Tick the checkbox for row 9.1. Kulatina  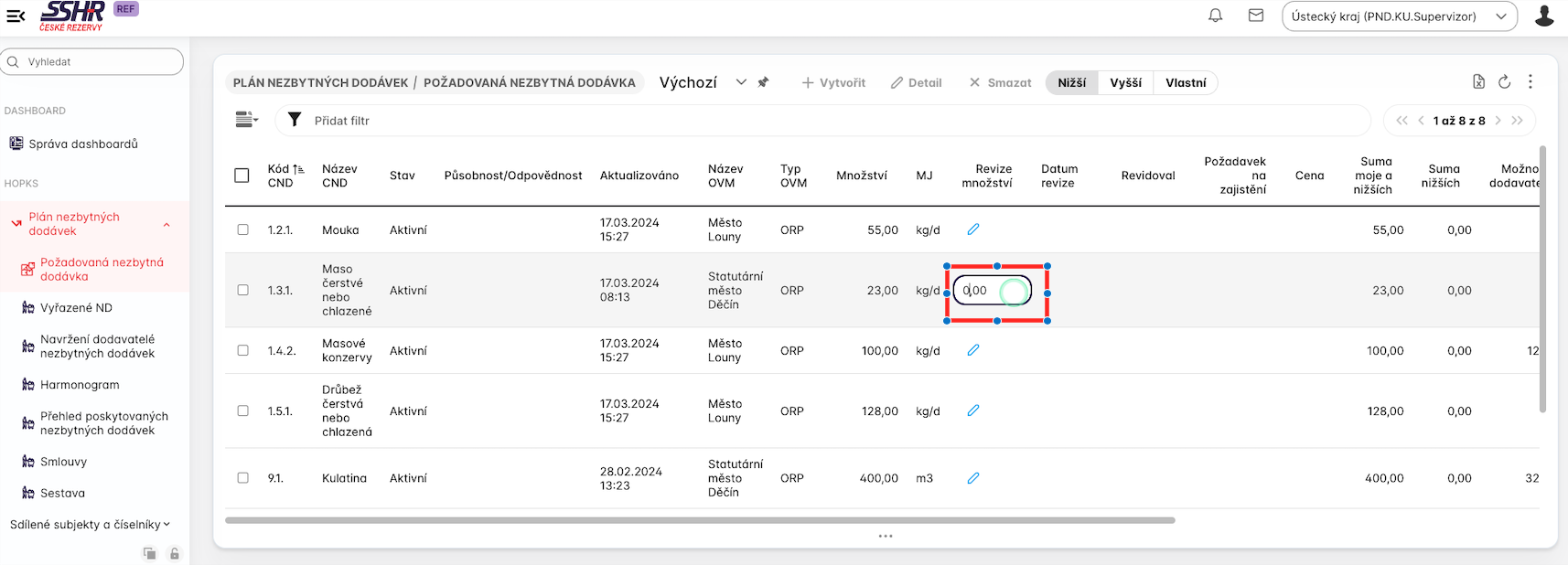[x=242, y=478]
